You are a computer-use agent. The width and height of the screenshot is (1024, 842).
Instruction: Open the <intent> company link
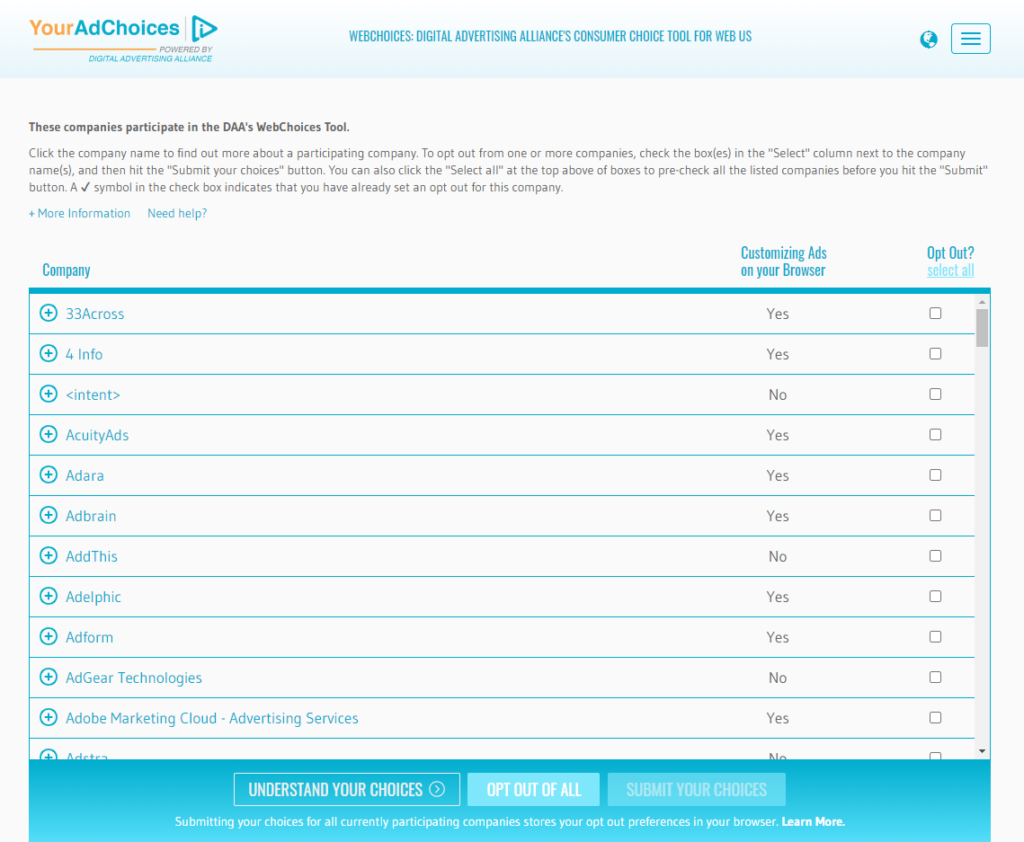93,395
